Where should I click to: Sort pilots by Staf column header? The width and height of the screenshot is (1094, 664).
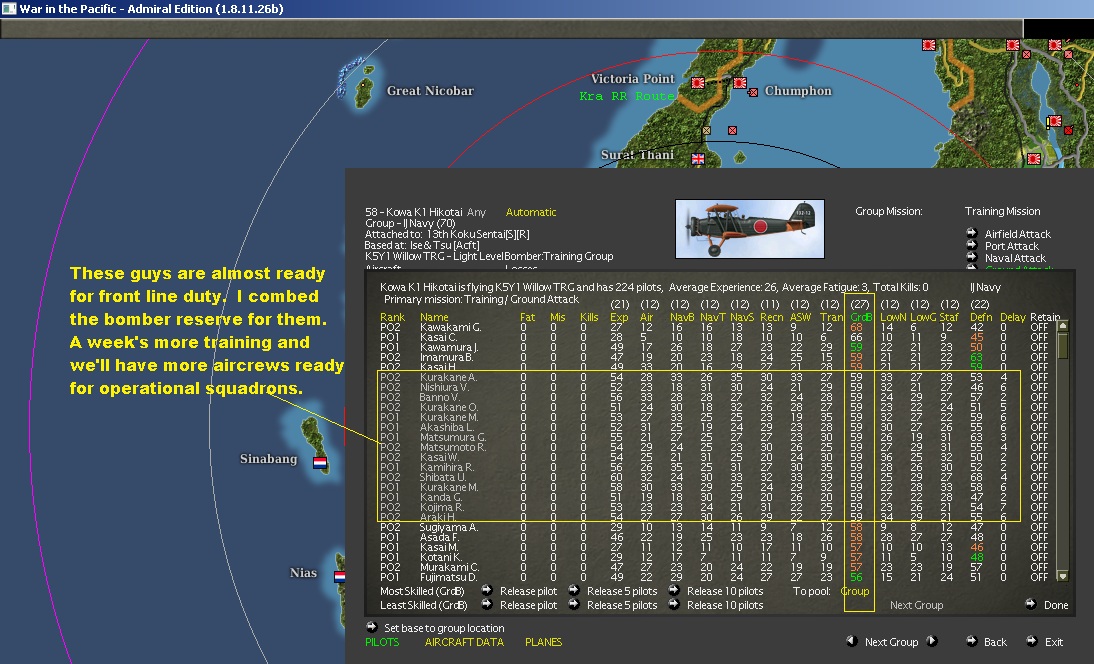pos(949,317)
